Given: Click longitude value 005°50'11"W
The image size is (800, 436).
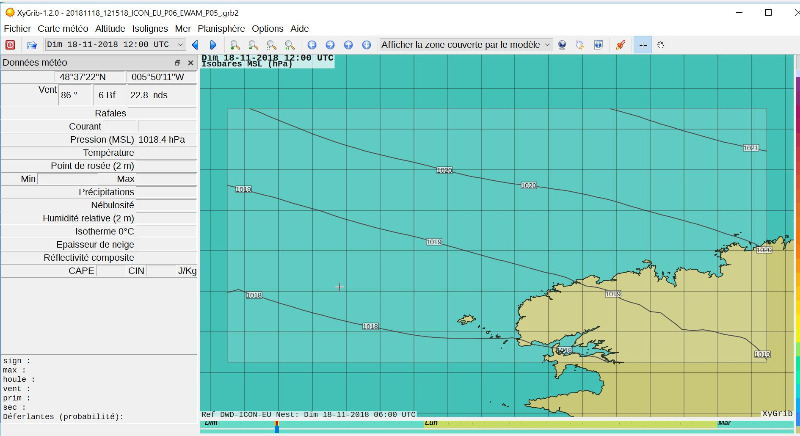Looking at the screenshot, I should [158, 77].
